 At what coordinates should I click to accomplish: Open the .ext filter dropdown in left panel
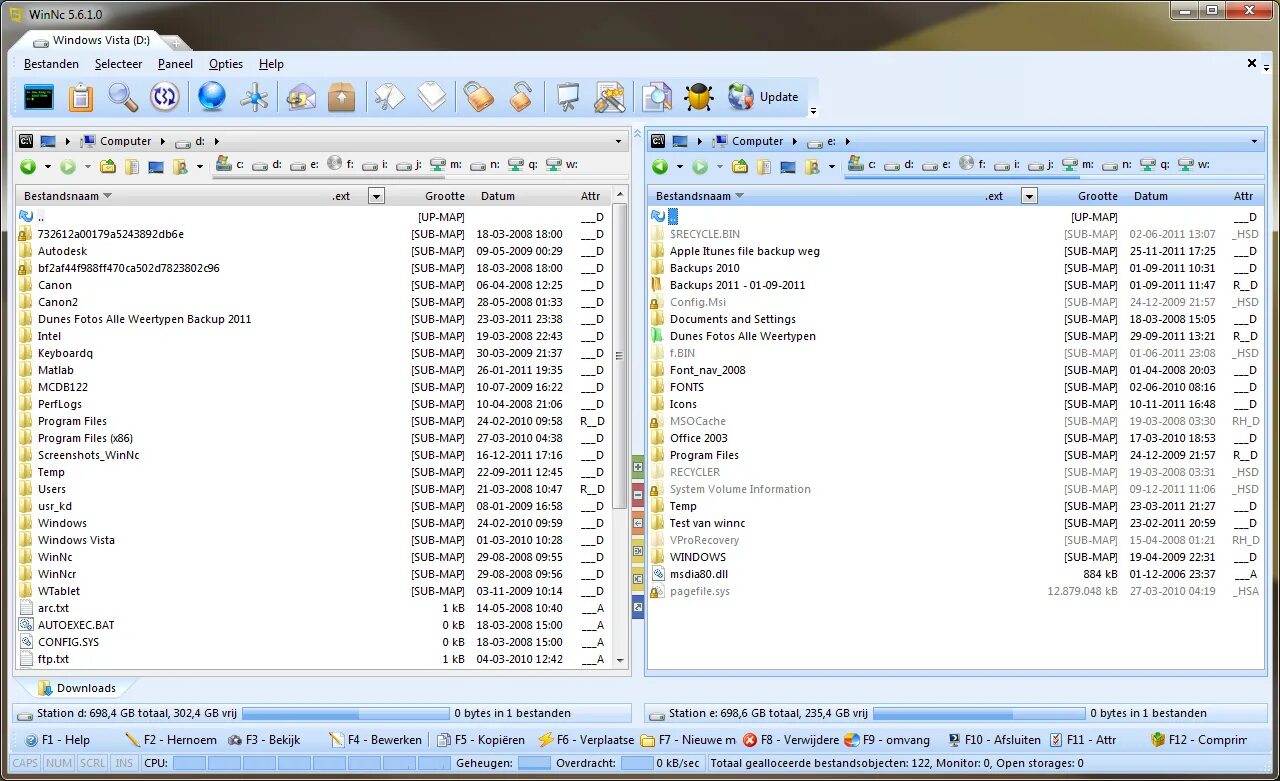[376, 196]
